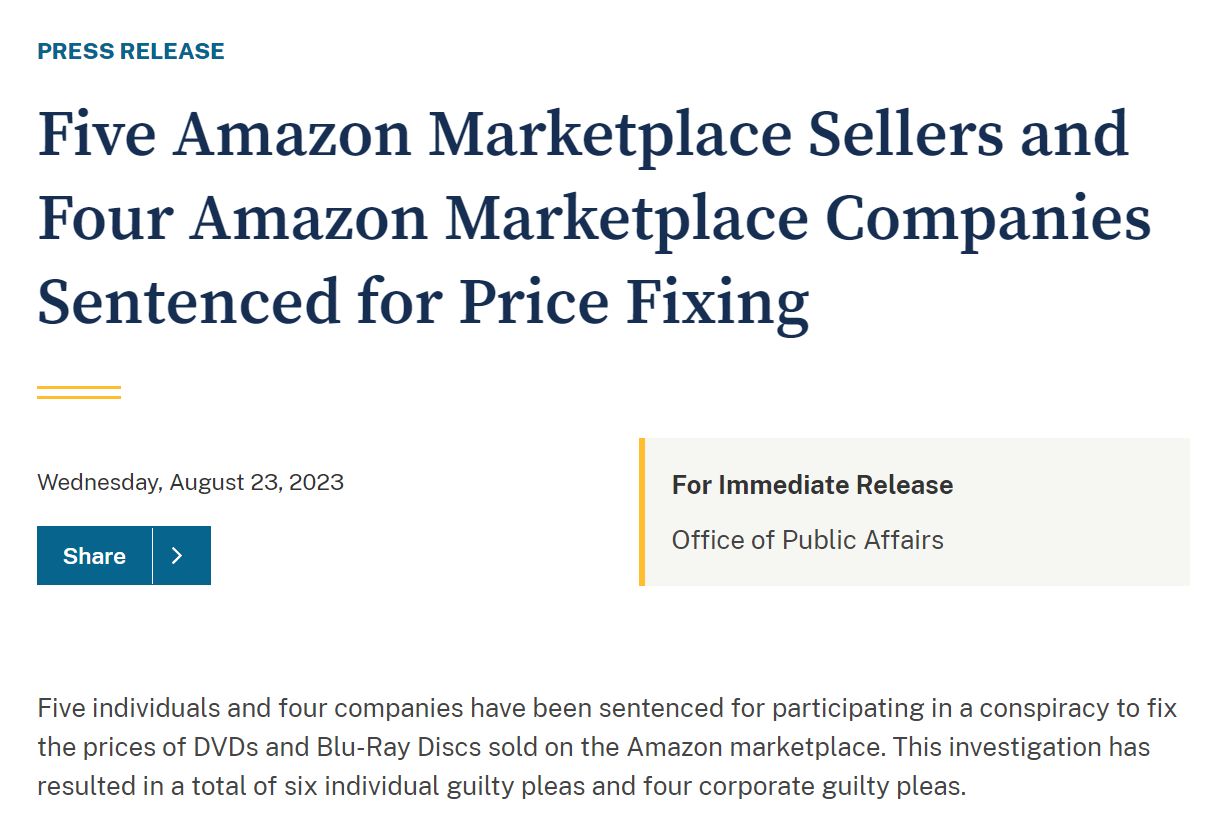Click the yellow accent bar beside release info

point(642,511)
